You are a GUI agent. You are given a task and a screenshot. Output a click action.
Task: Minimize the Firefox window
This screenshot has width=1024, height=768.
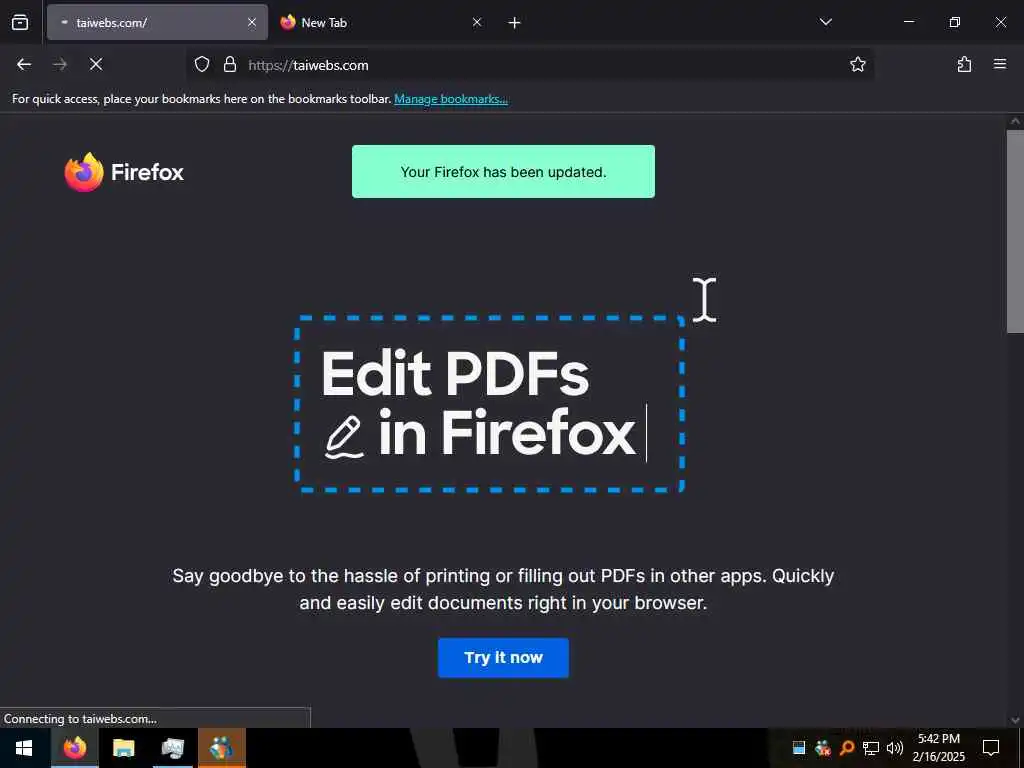[x=909, y=22]
